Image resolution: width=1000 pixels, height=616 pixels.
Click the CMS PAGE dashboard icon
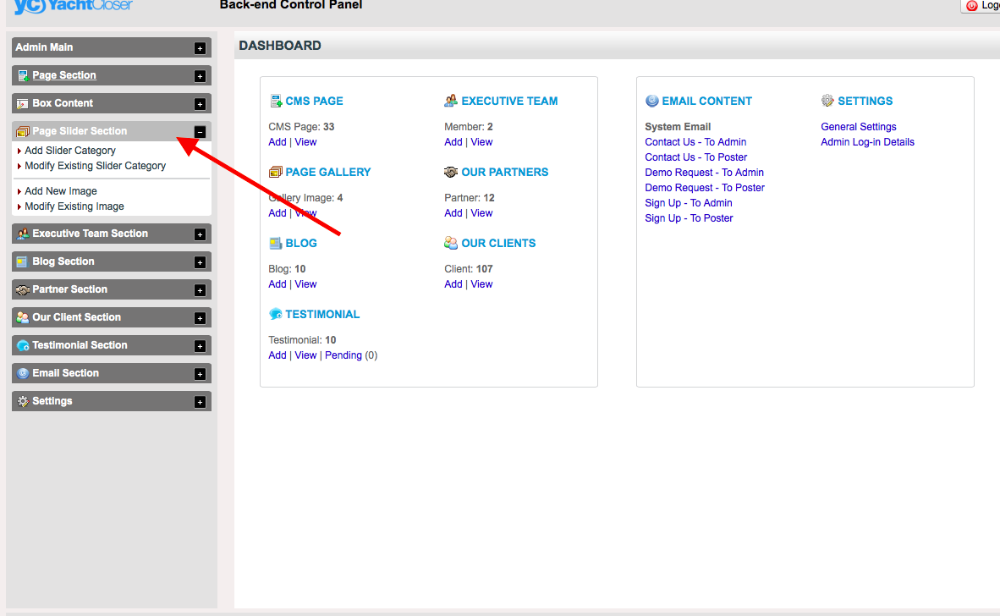(x=276, y=101)
